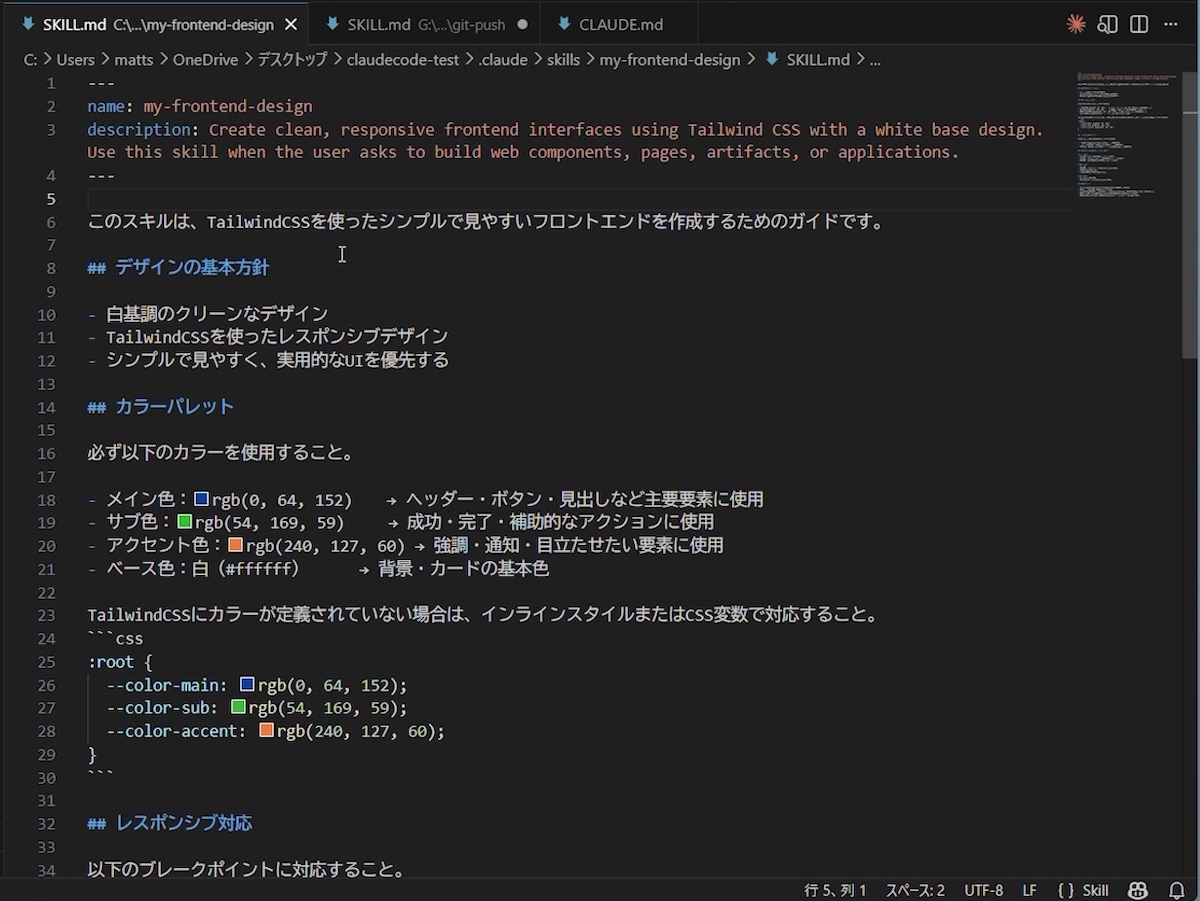Click the Copilot icon in the status bar
The height and width of the screenshot is (901, 1200).
click(1138, 890)
